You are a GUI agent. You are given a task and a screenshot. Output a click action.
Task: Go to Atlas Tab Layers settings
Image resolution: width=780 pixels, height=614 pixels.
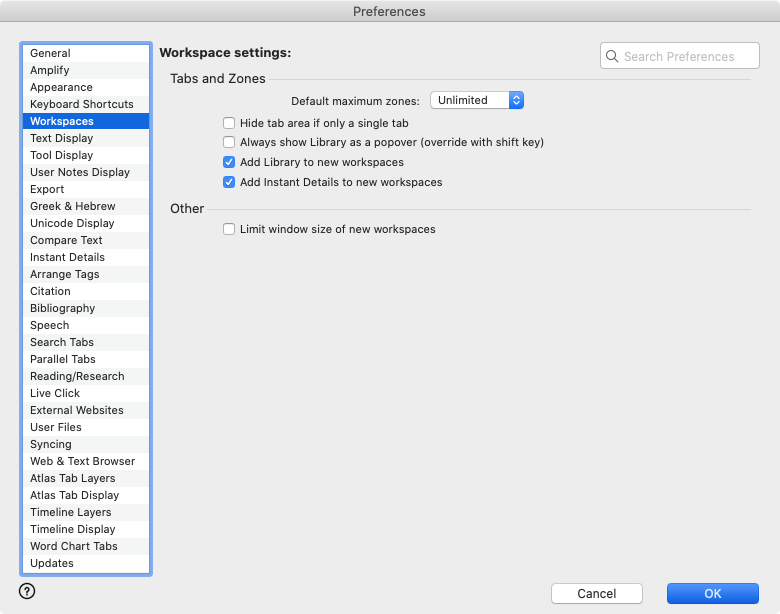pyautogui.click(x=72, y=478)
